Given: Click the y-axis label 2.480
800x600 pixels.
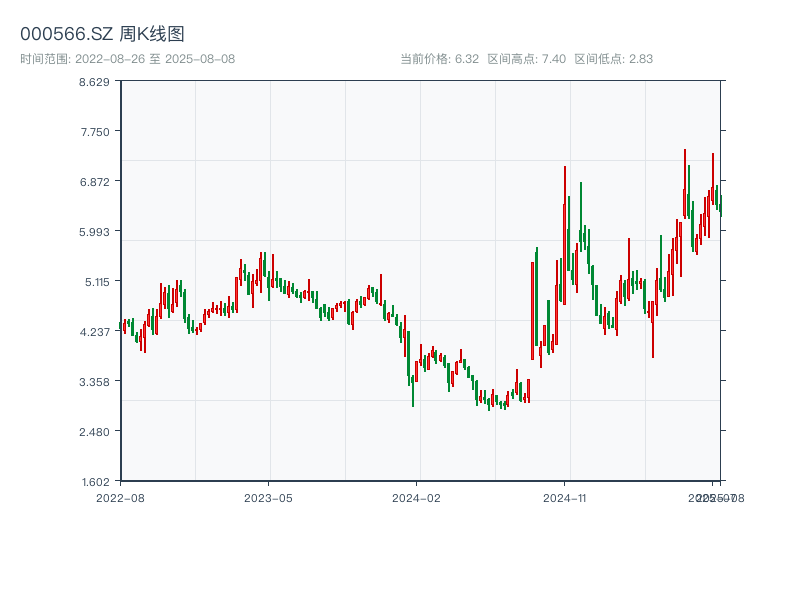Looking at the screenshot, I should [x=94, y=432].
